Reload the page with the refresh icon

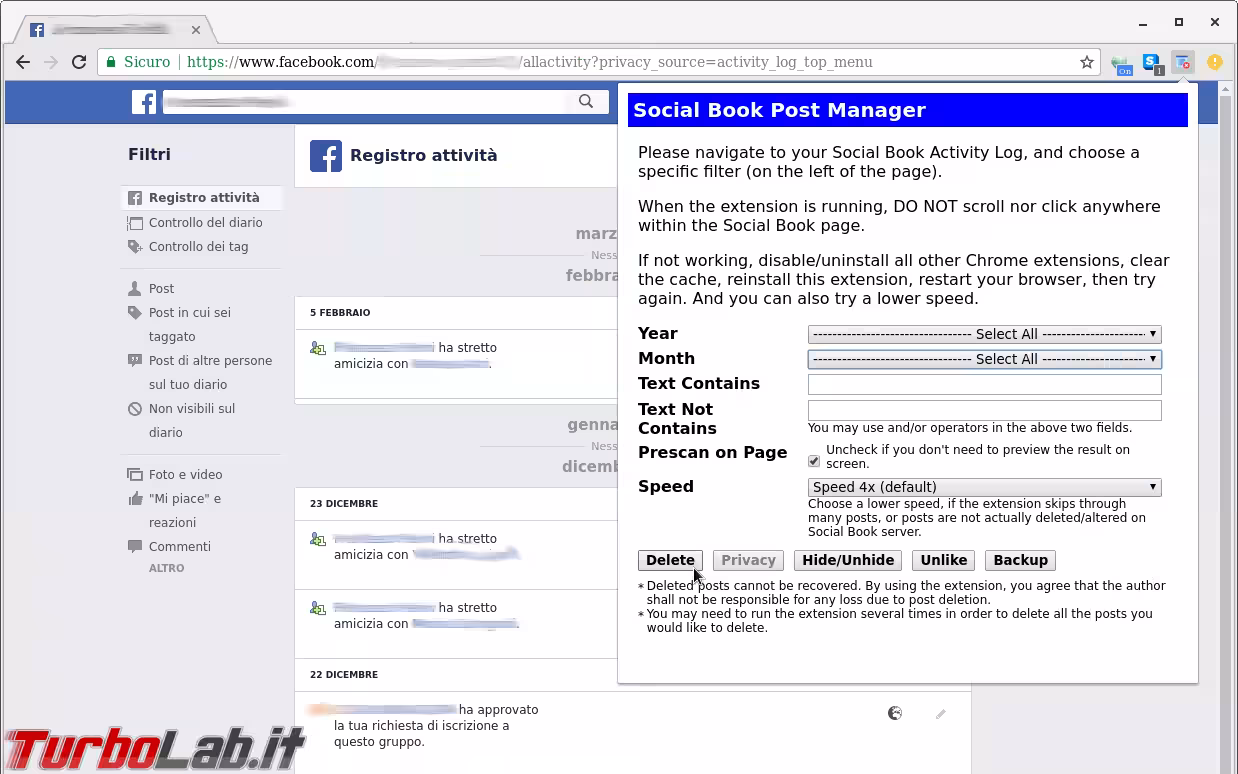[79, 62]
